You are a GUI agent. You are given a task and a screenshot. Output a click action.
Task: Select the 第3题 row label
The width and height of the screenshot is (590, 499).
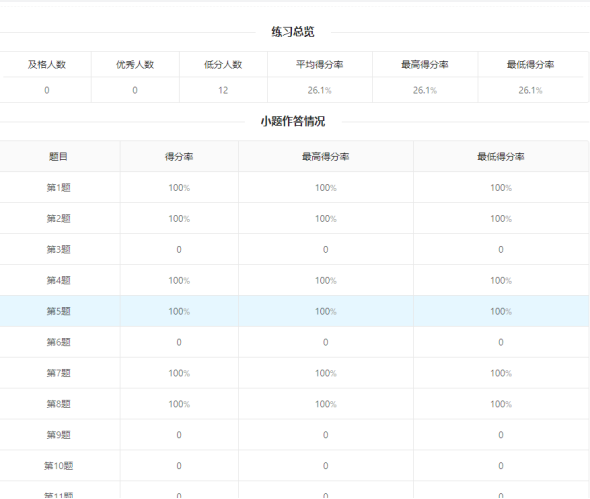[58, 249]
